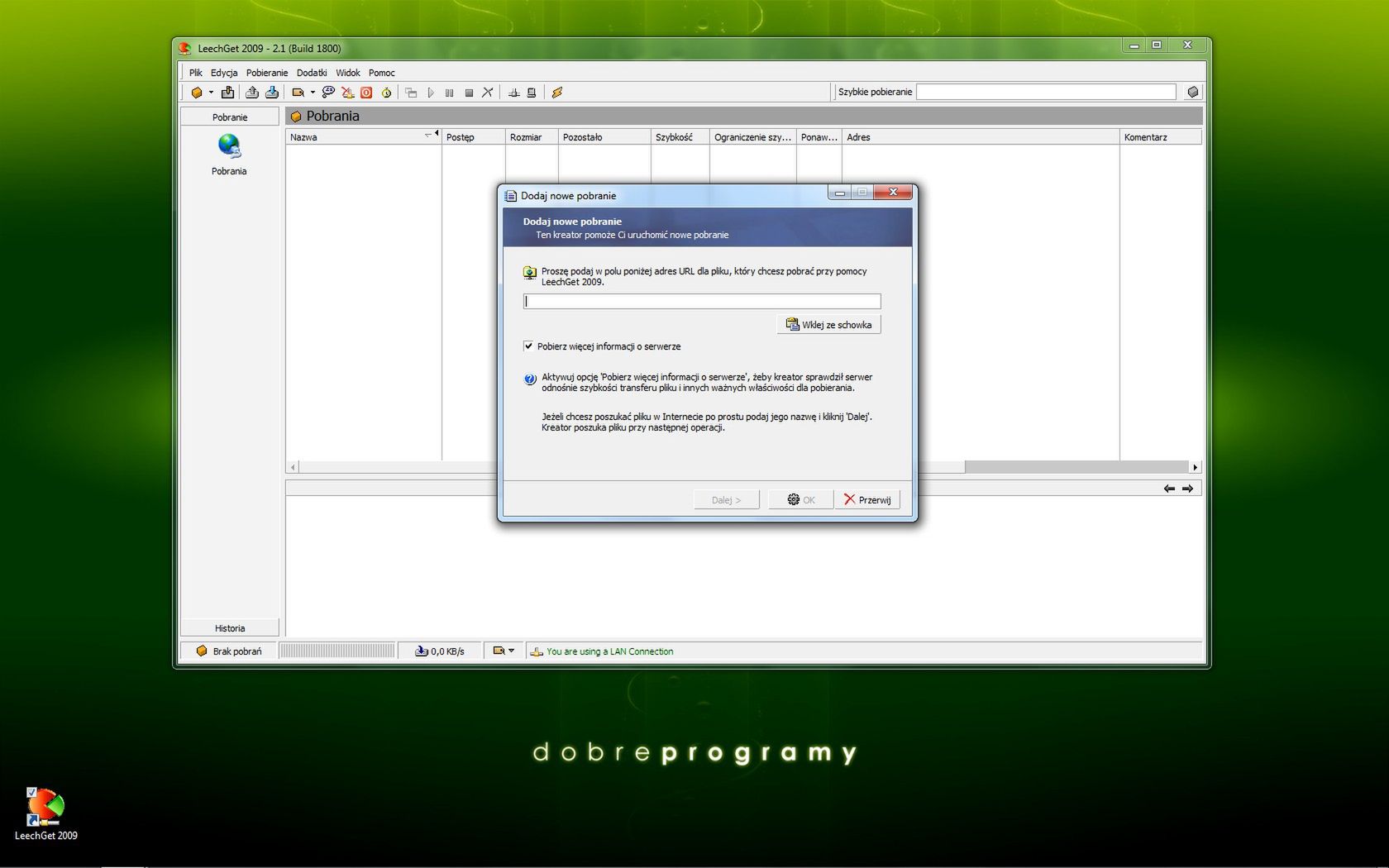Expand the arrow beside the new download cube
This screenshot has height=868, width=1389.
(x=211, y=93)
